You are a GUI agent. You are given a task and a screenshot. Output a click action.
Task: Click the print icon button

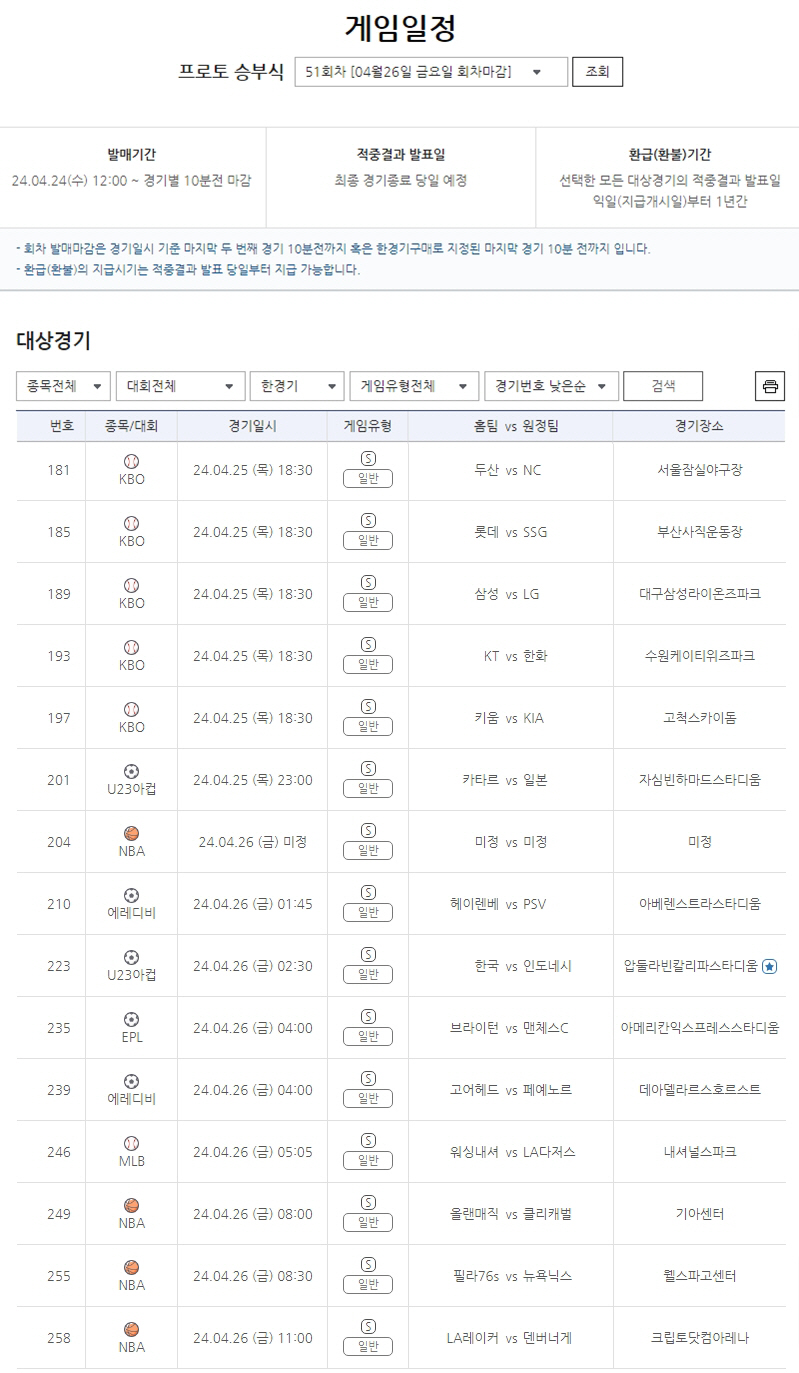[770, 386]
